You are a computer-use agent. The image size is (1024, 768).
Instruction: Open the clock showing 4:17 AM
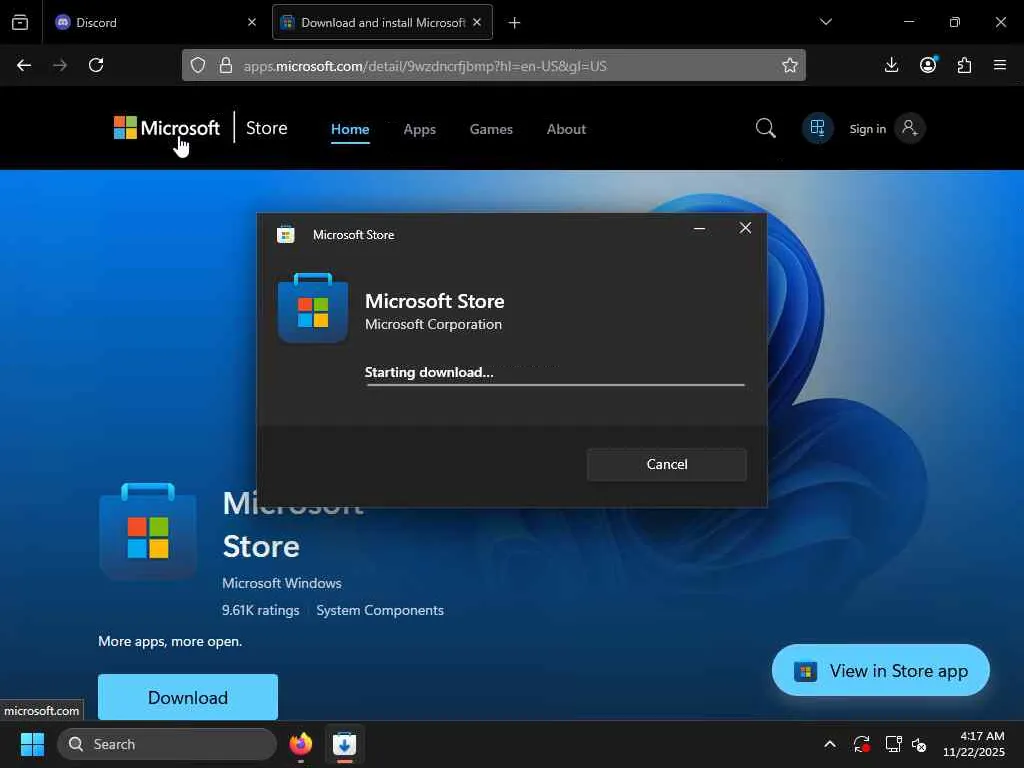tap(974, 744)
